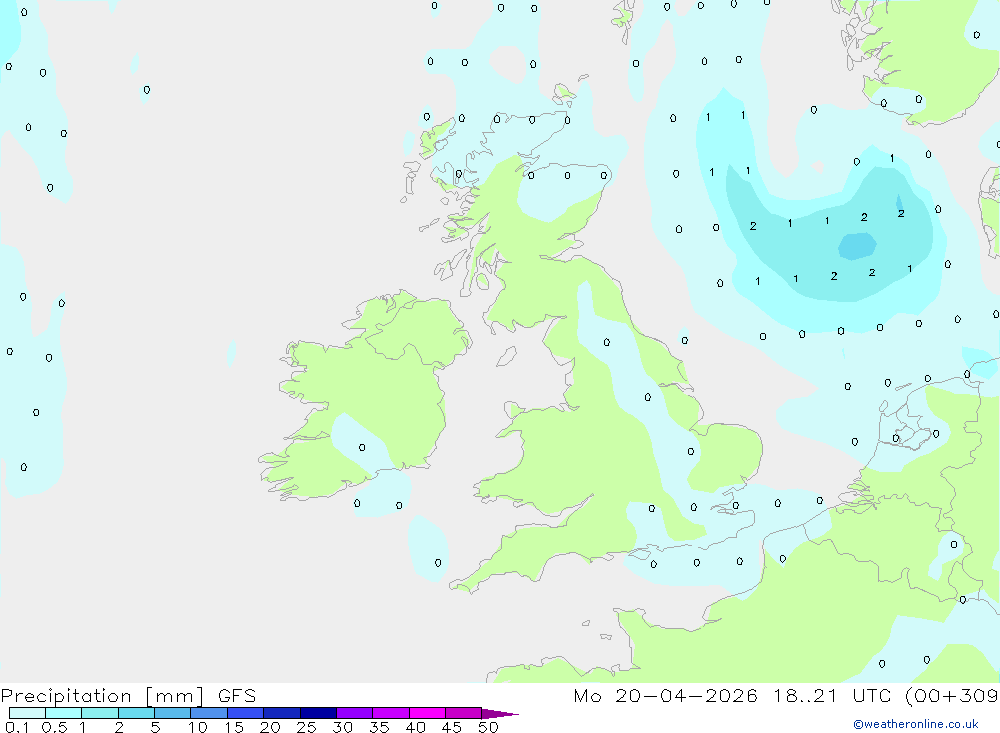Click the 'GFS' model label
Image resolution: width=1000 pixels, height=733 pixels.
coord(237,696)
